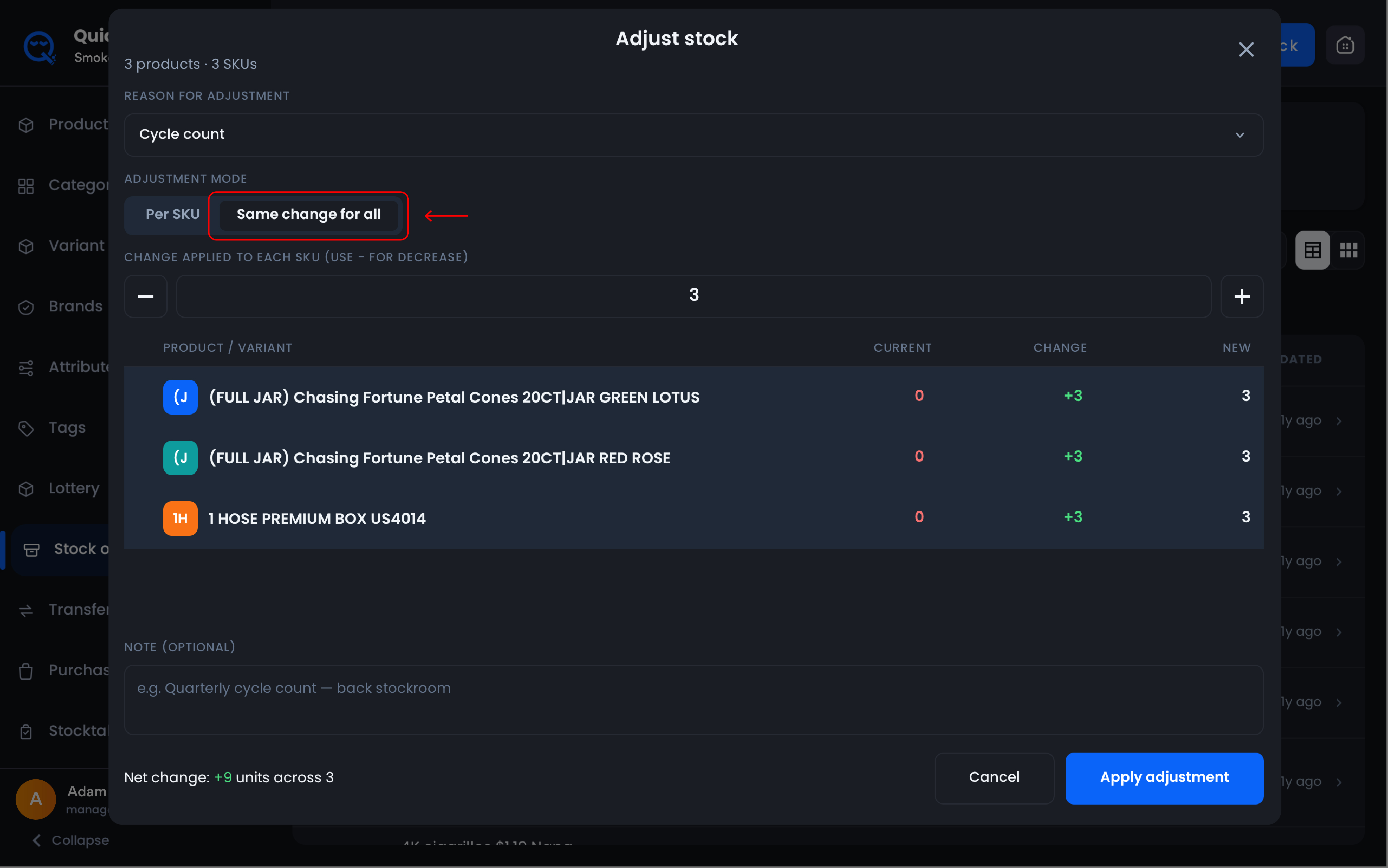Screen dimensions: 1388x868
Task: Click the Lottery icon in sidebar
Action: 26,489
